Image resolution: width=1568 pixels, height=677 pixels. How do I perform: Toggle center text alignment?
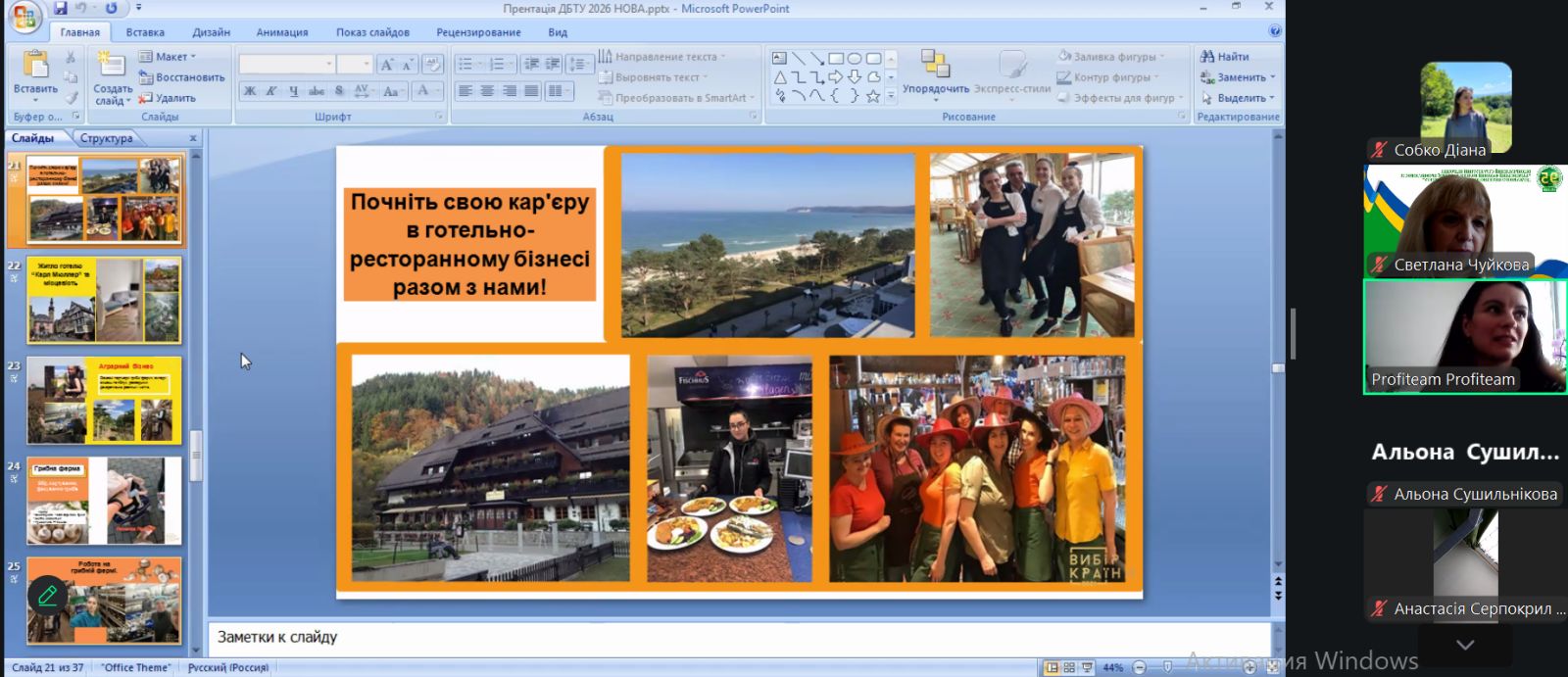click(x=487, y=91)
